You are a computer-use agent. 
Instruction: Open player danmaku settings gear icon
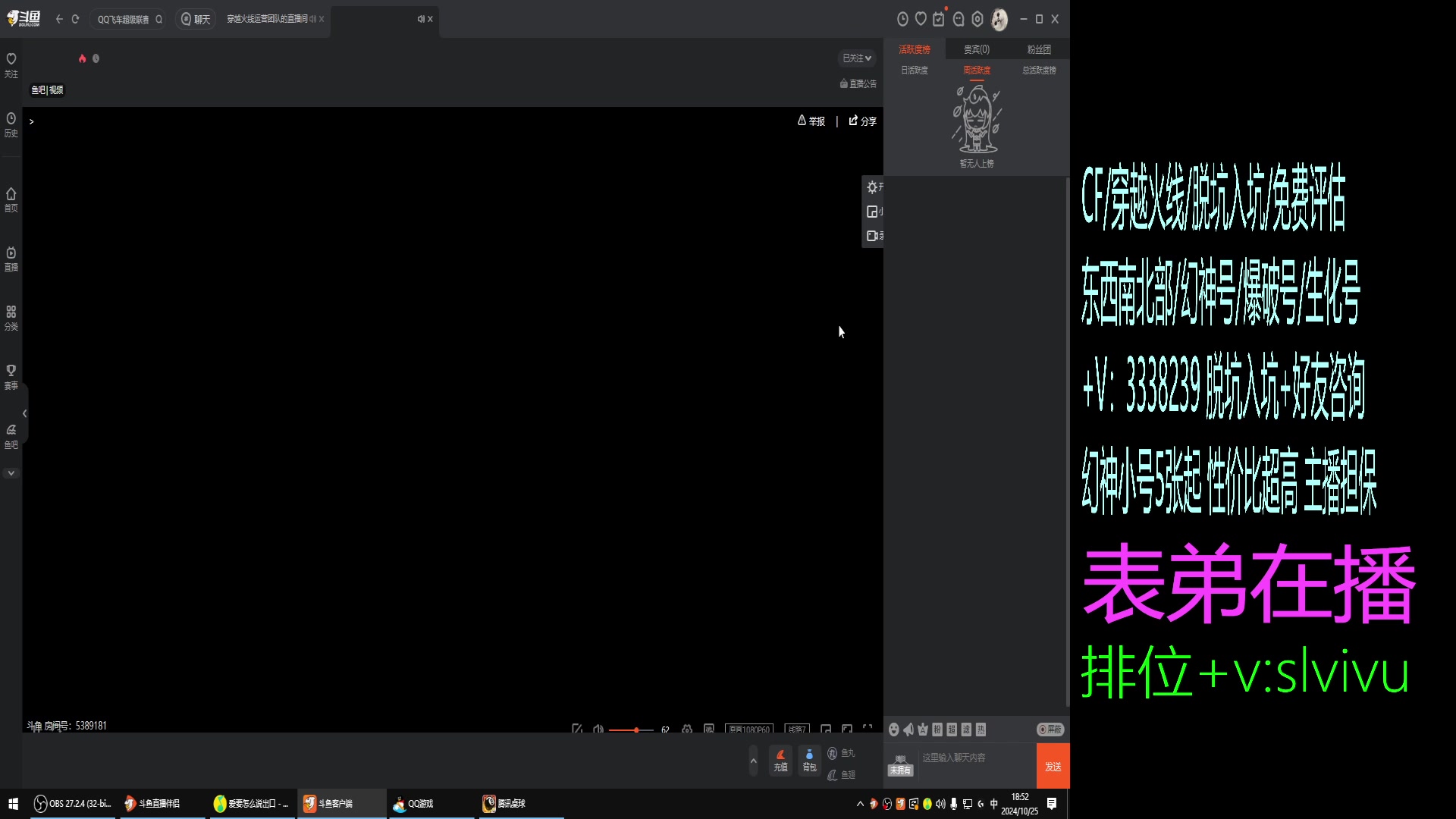click(687, 729)
